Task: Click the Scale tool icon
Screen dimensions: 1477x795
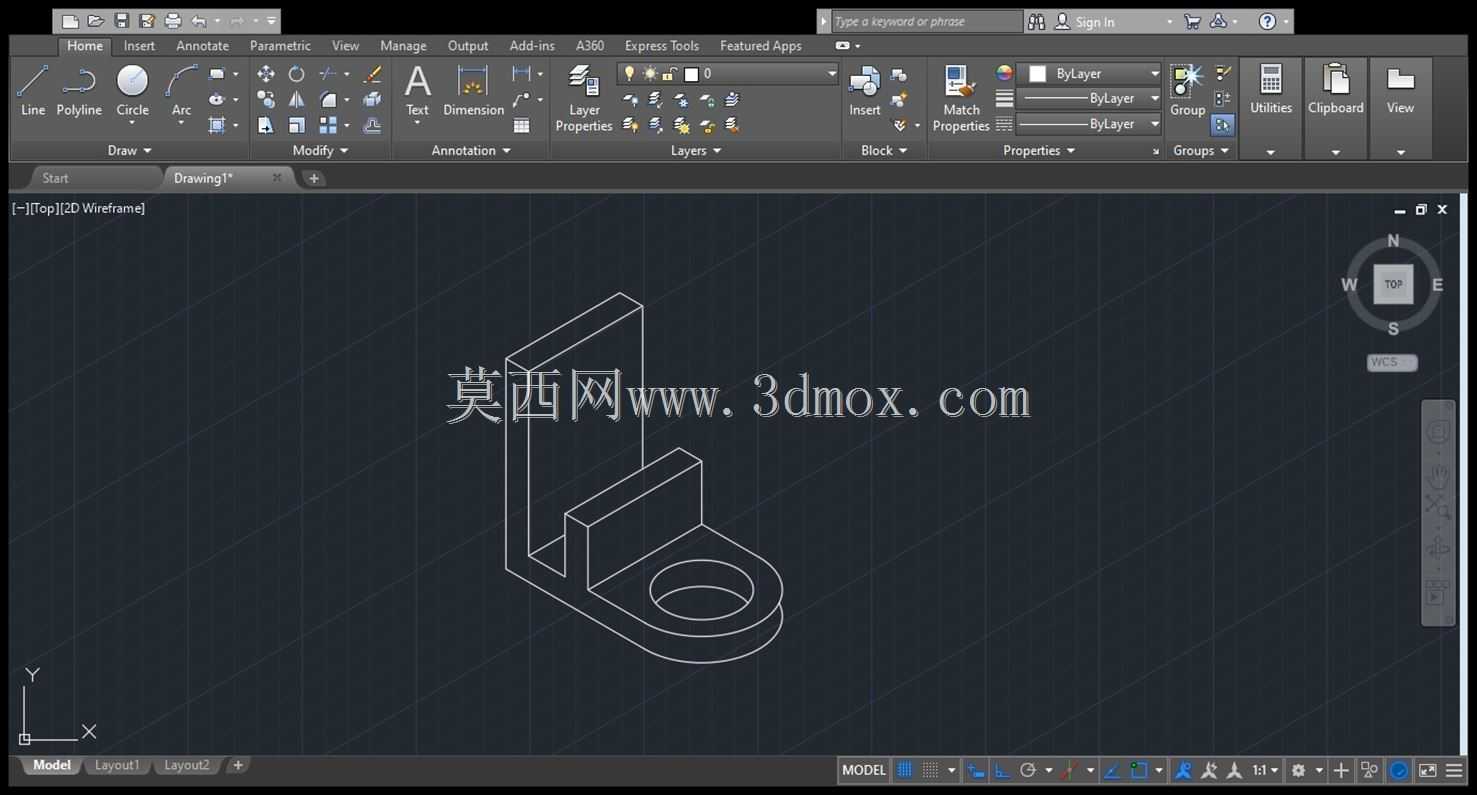Action: (x=297, y=125)
